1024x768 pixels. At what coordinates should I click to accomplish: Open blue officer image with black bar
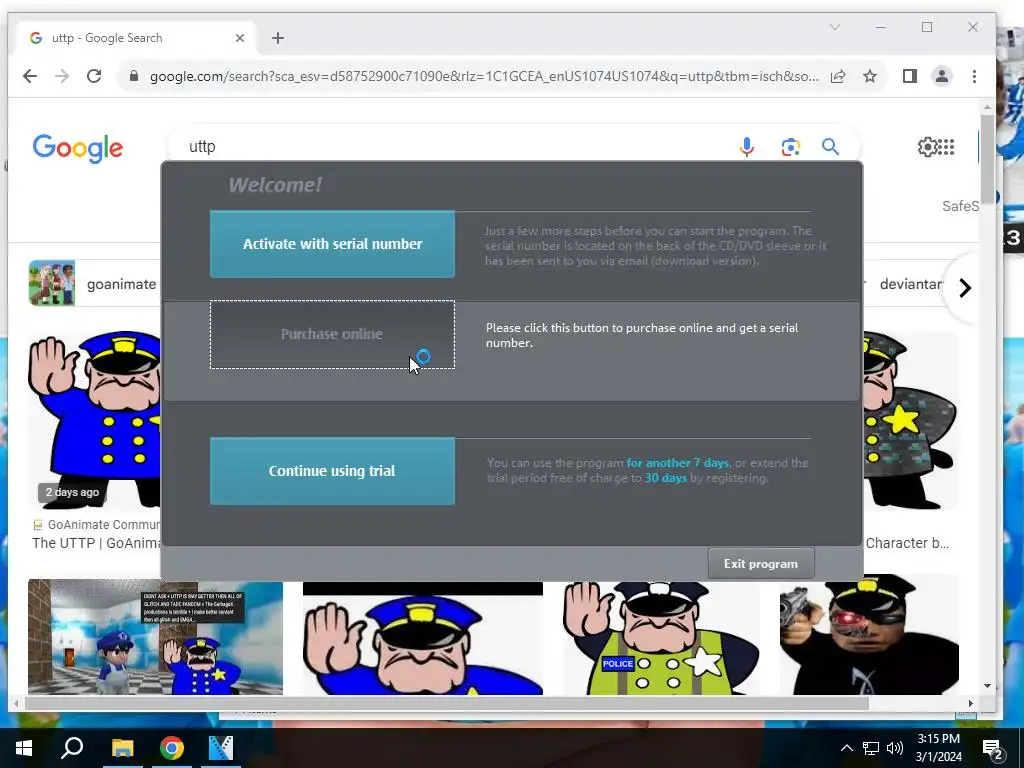tap(423, 639)
